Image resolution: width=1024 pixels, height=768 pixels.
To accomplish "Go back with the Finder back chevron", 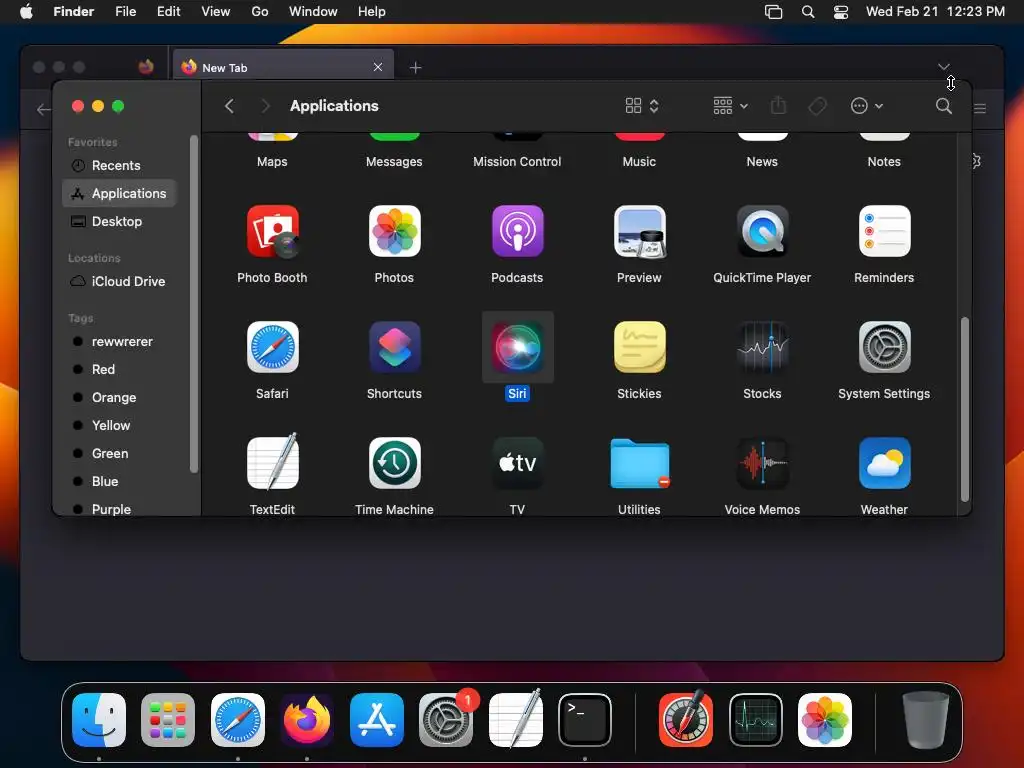I will click(229, 106).
